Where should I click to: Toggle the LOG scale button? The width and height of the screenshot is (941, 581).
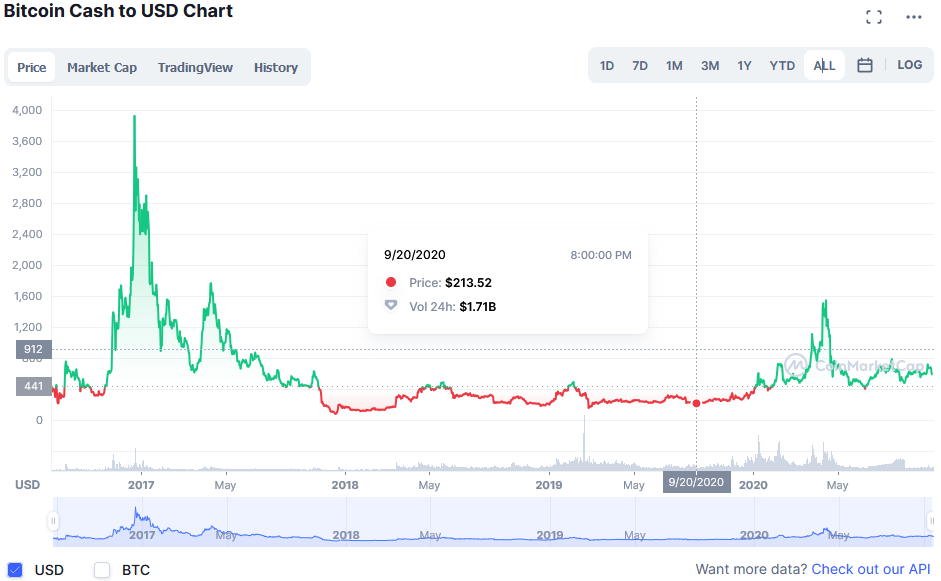click(x=910, y=65)
